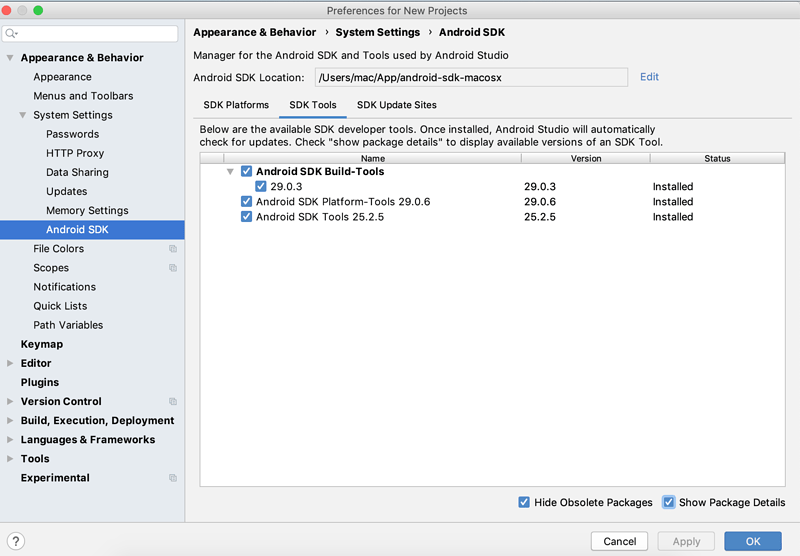The width and height of the screenshot is (800, 556).
Task: Switch to SDK Platforms tab
Action: [236, 105]
